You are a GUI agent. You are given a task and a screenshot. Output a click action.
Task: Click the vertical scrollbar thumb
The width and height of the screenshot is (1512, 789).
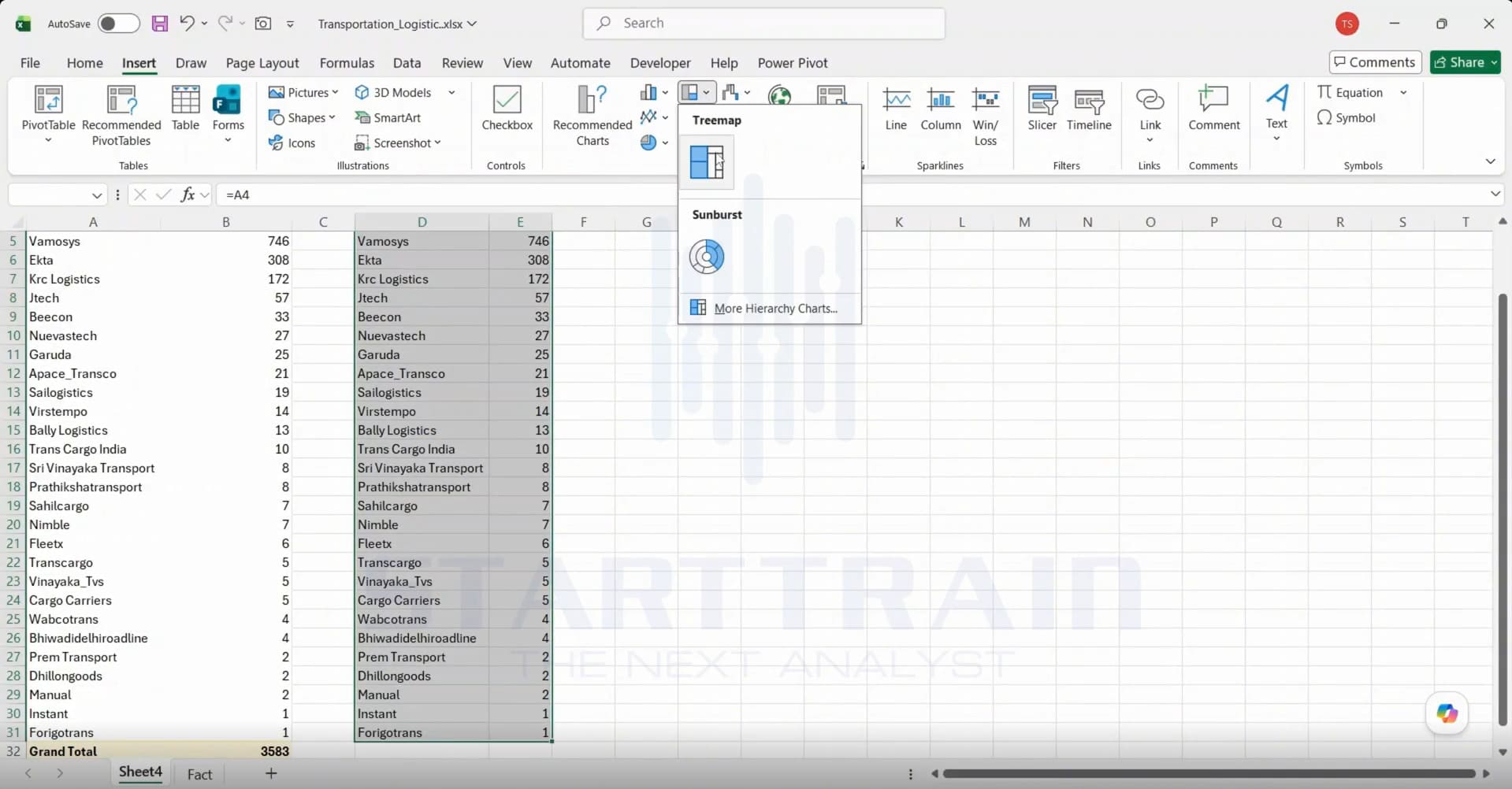click(x=1503, y=509)
